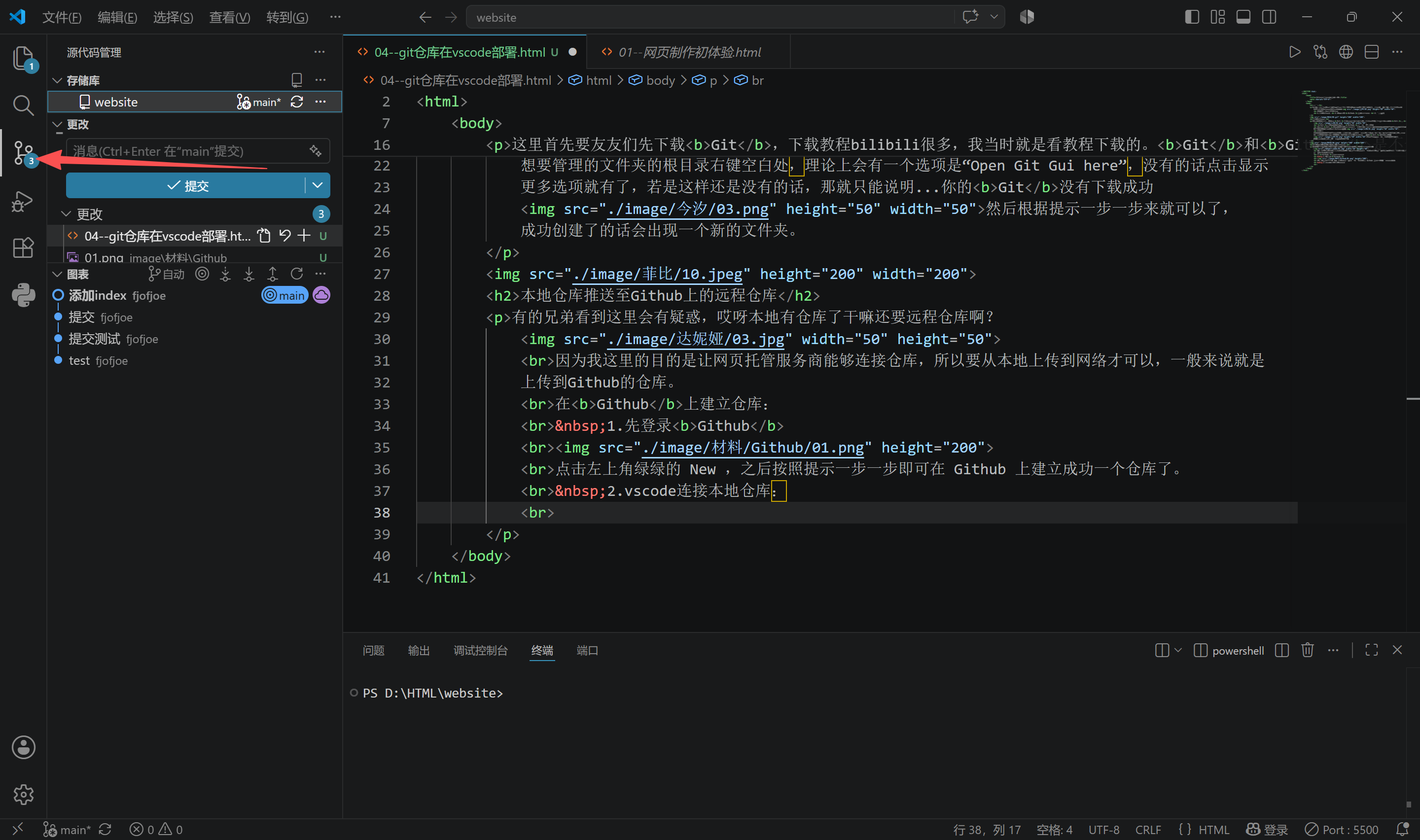Click the pull icon in graph toolbar
The image size is (1420, 840).
click(x=249, y=274)
